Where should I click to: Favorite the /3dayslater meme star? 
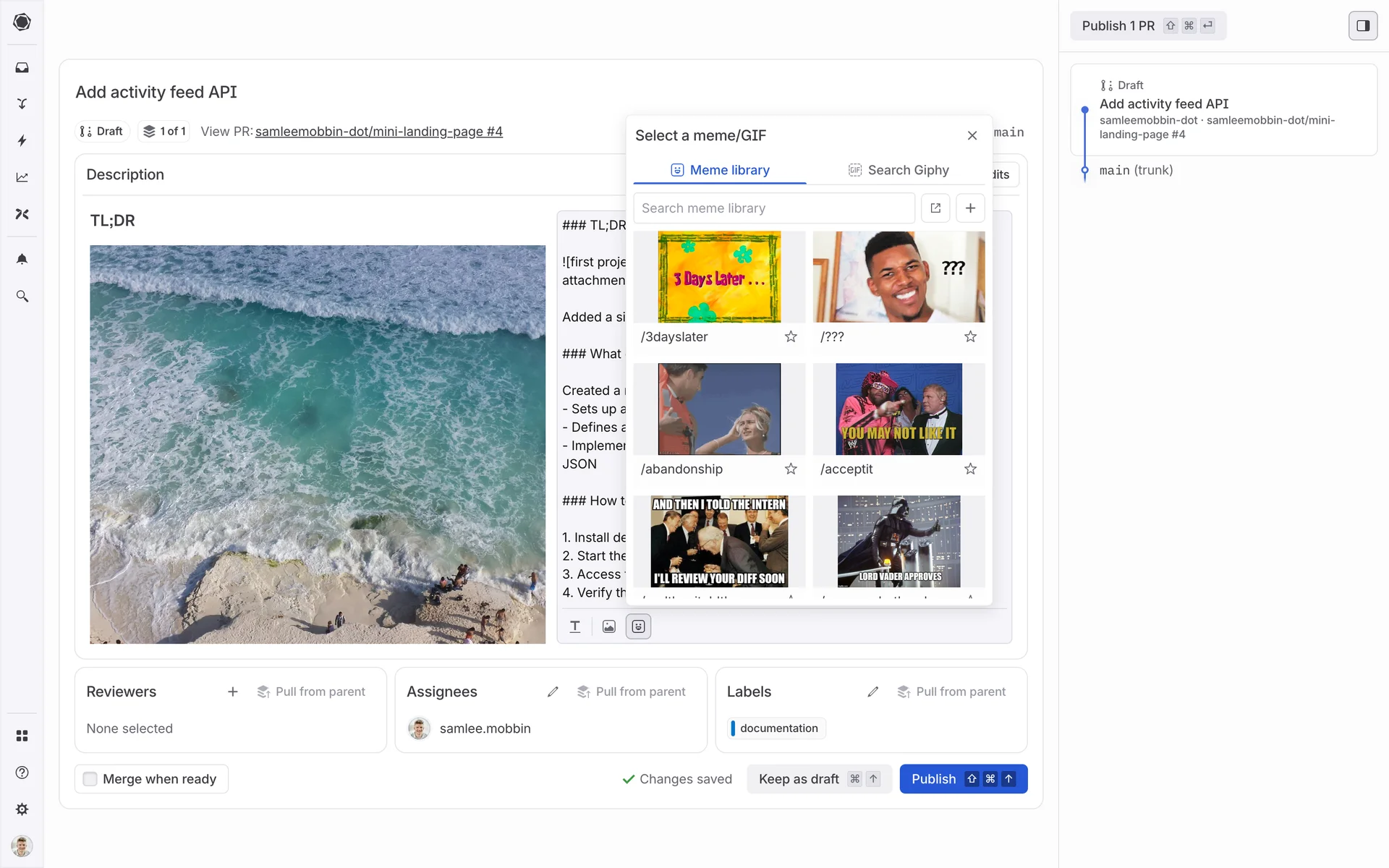[x=791, y=336]
